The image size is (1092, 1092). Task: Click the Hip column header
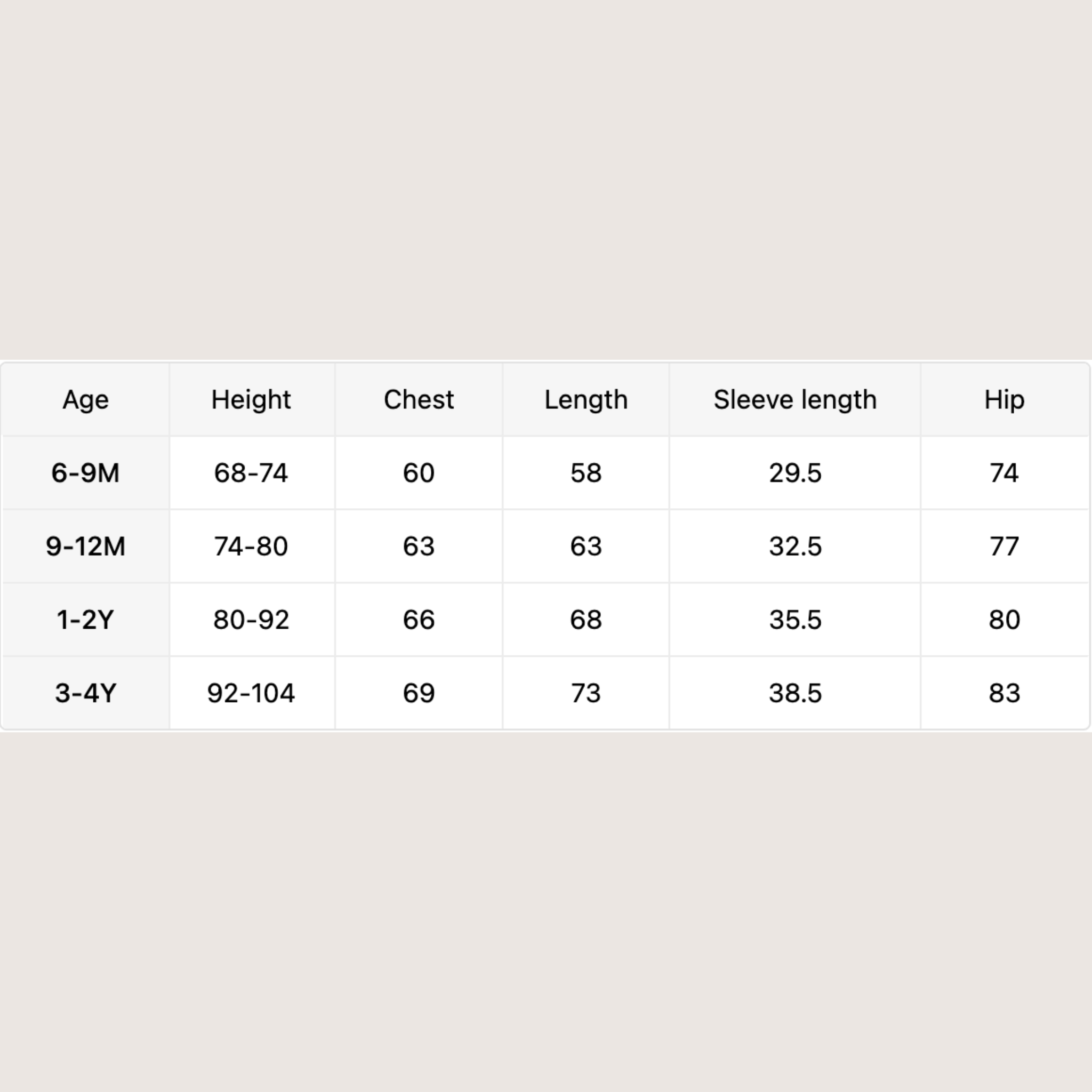coord(1004,399)
